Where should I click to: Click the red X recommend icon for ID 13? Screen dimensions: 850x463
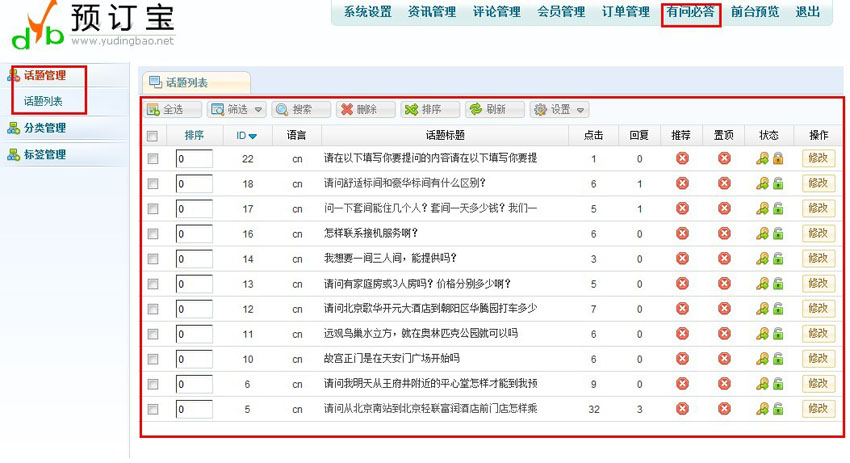[x=682, y=284]
